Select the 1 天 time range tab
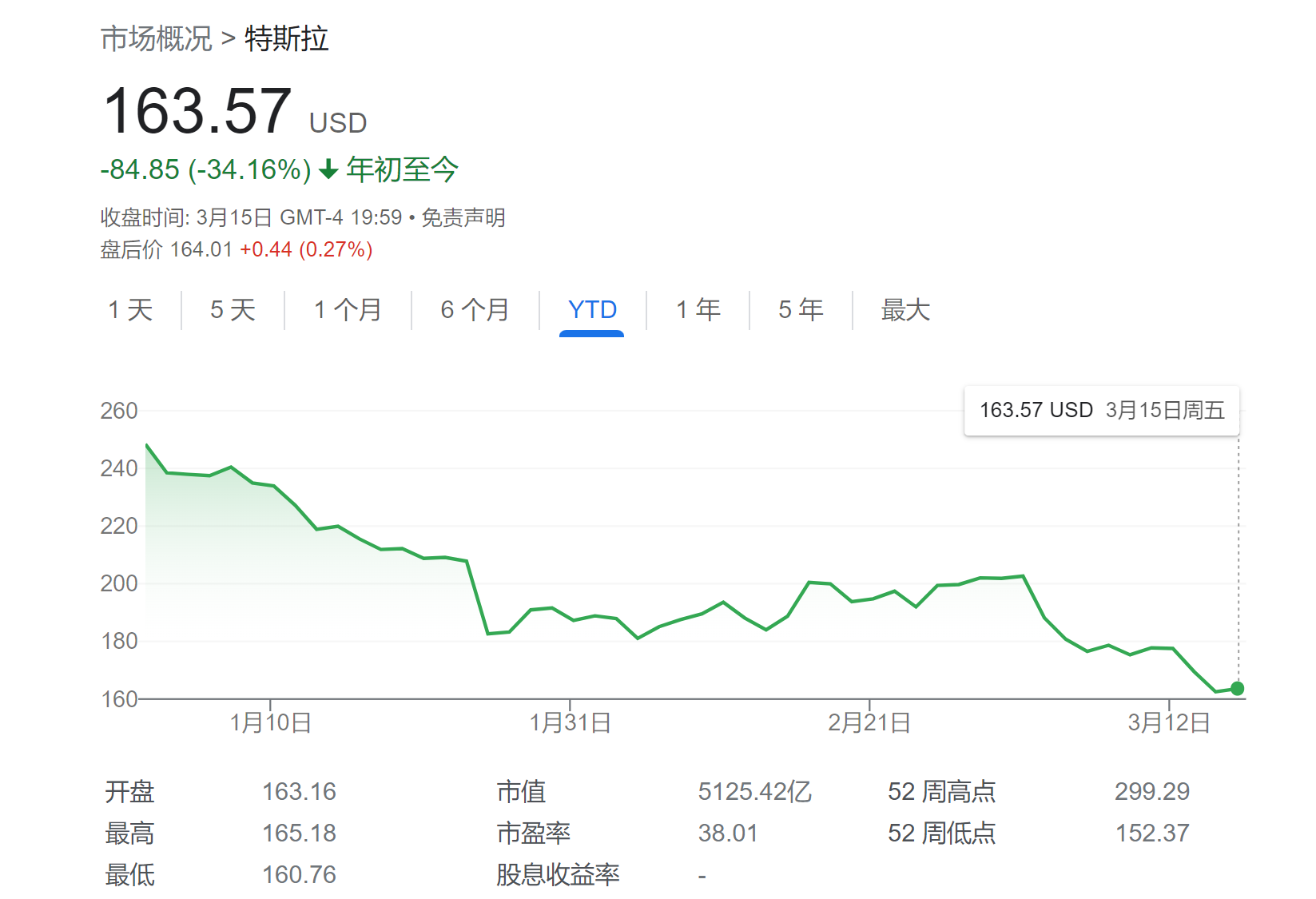1316x899 pixels. point(130,310)
